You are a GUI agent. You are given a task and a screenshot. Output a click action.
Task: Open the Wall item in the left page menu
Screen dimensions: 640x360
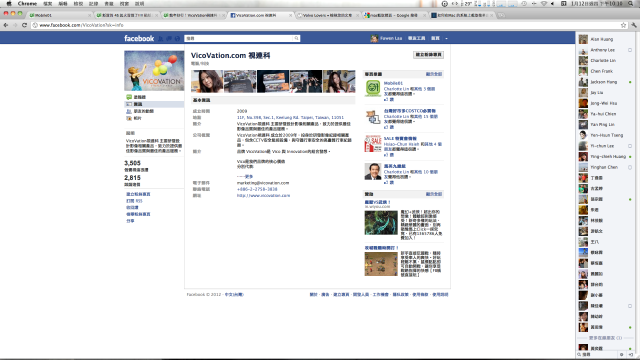click(x=154, y=97)
